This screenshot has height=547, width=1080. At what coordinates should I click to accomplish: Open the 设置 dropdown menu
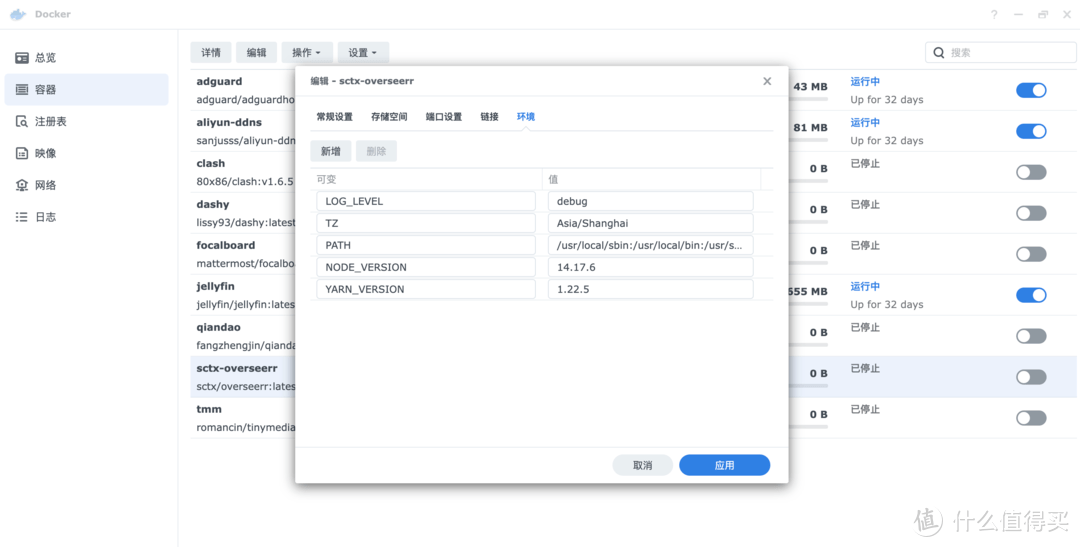tap(363, 52)
